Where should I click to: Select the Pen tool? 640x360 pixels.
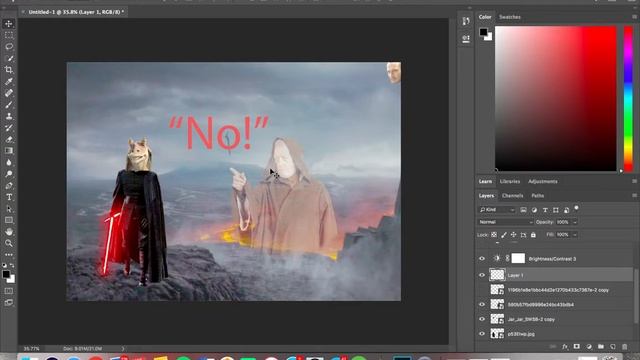coord(9,186)
